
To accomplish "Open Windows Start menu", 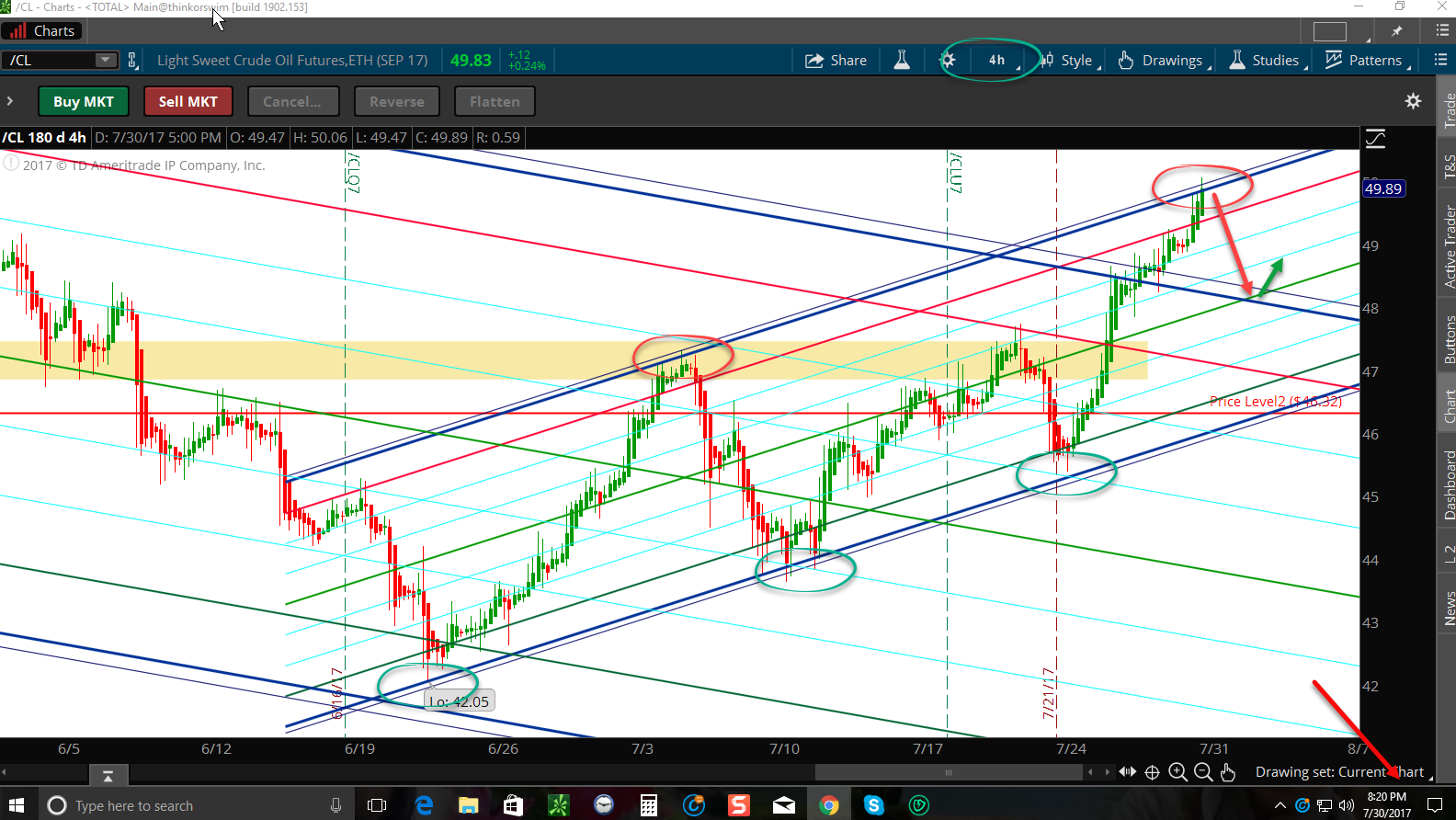I will pos(17,805).
